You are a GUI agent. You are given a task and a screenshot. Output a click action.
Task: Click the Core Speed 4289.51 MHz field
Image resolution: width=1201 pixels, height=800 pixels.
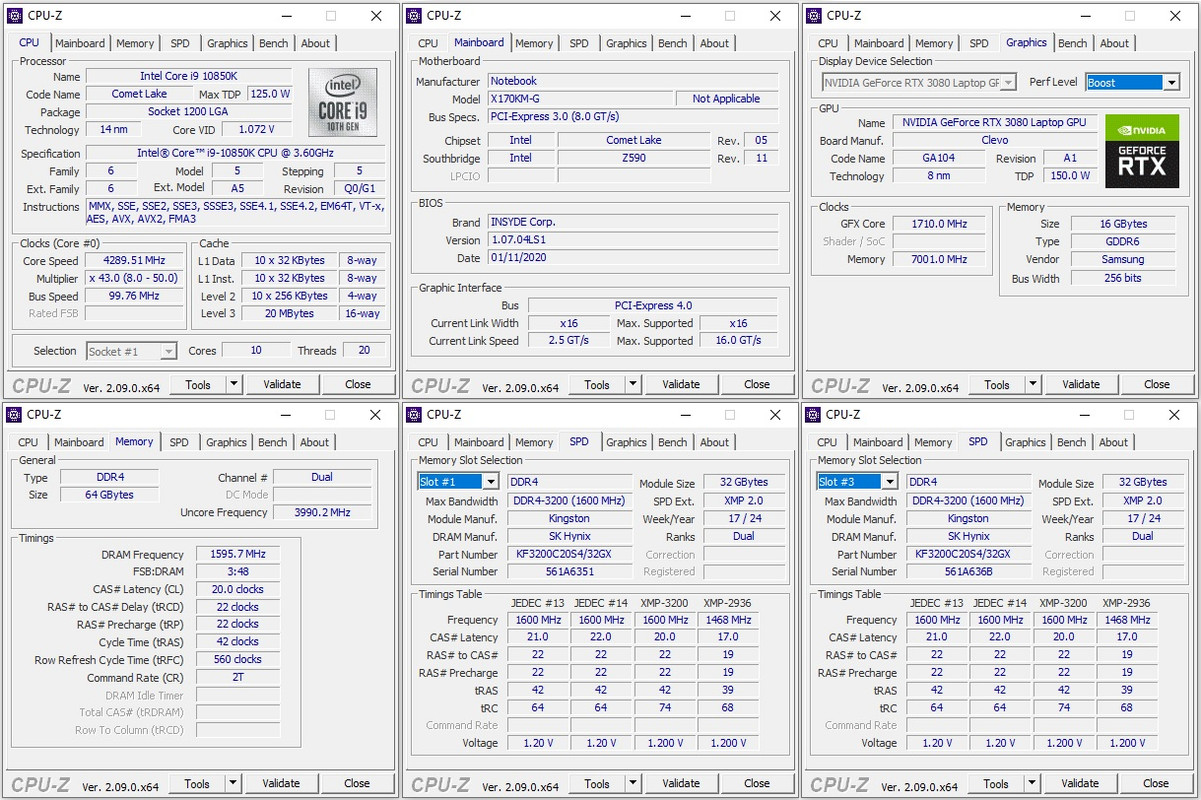(134, 261)
